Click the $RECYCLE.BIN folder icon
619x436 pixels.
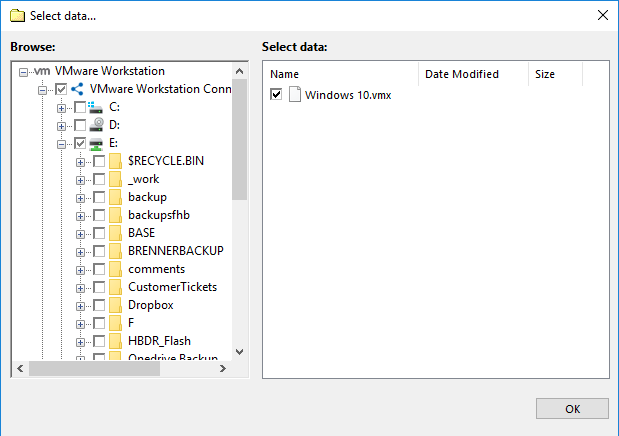pyautogui.click(x=115, y=161)
